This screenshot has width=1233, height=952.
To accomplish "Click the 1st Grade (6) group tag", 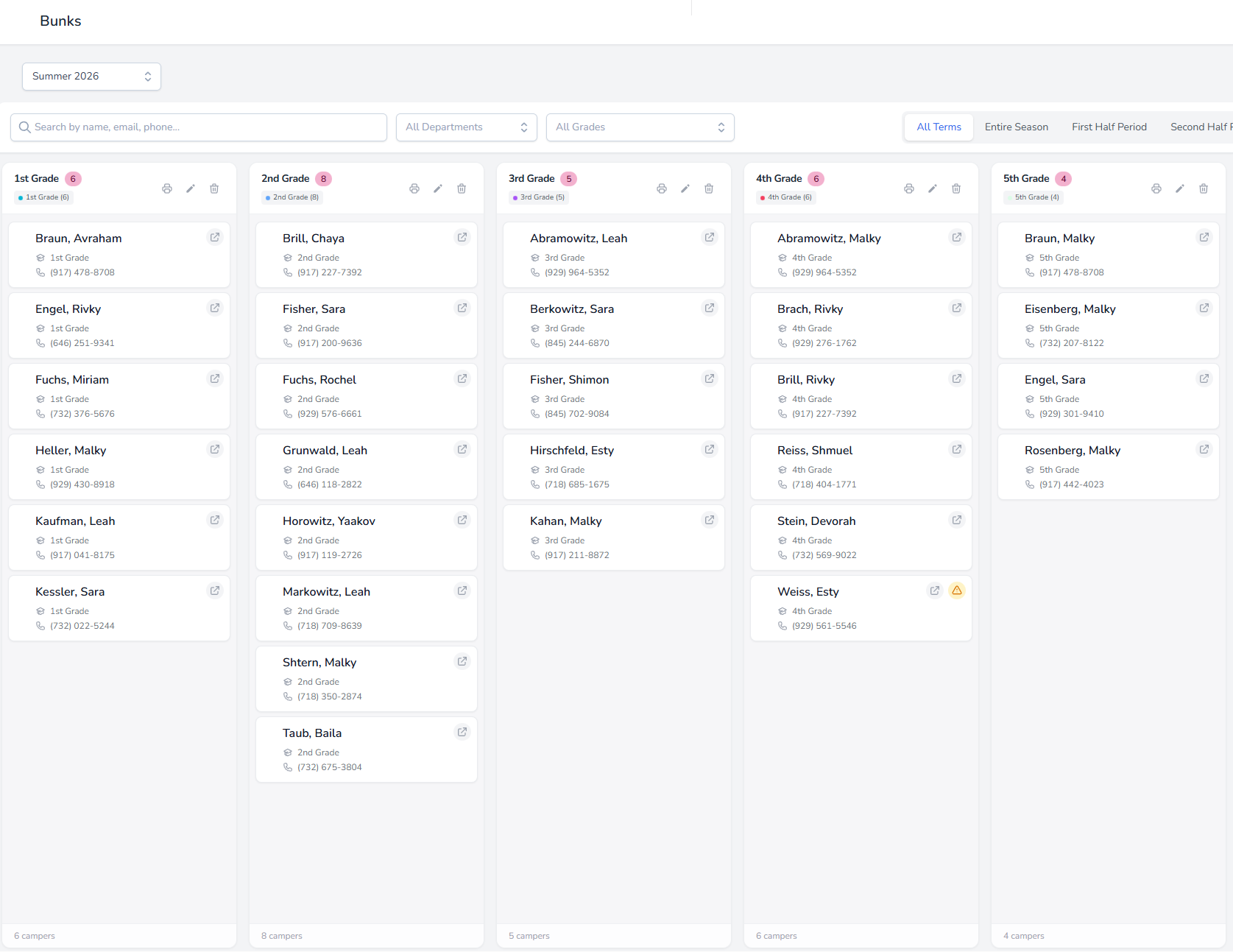I will pyautogui.click(x=43, y=197).
